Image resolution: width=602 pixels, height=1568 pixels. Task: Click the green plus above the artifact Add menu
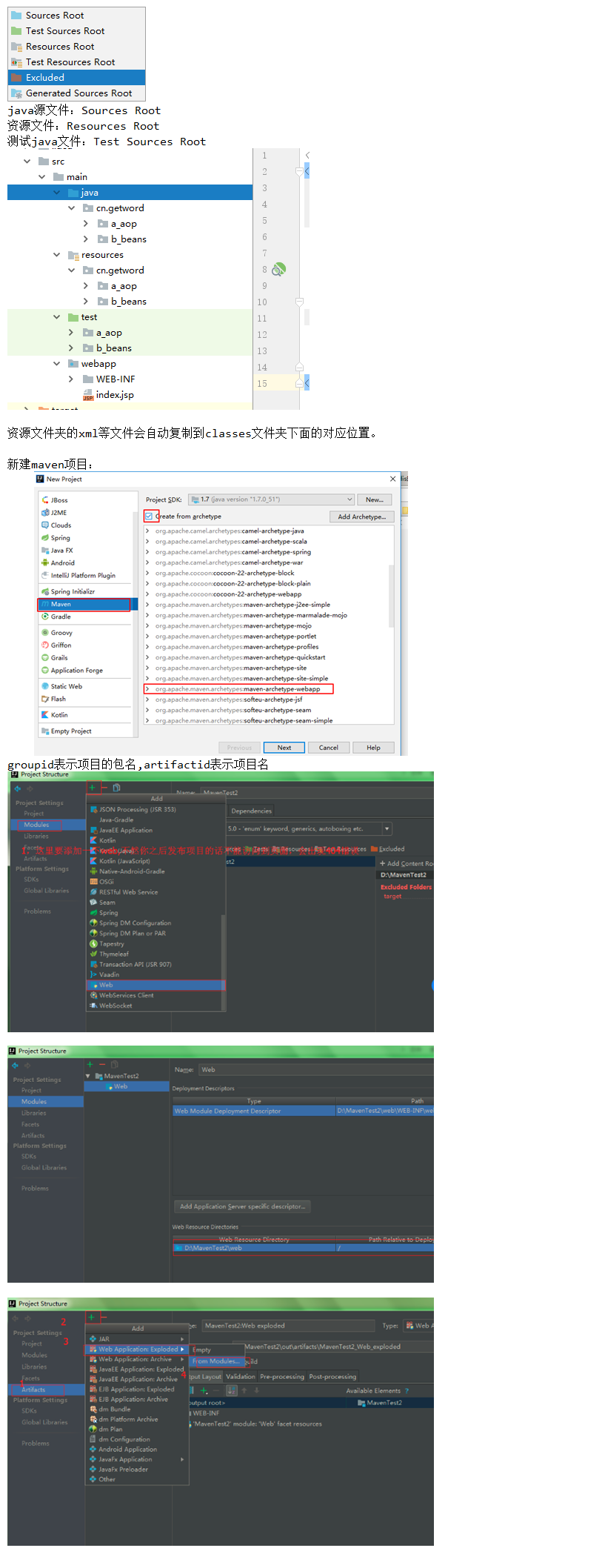(91, 1317)
